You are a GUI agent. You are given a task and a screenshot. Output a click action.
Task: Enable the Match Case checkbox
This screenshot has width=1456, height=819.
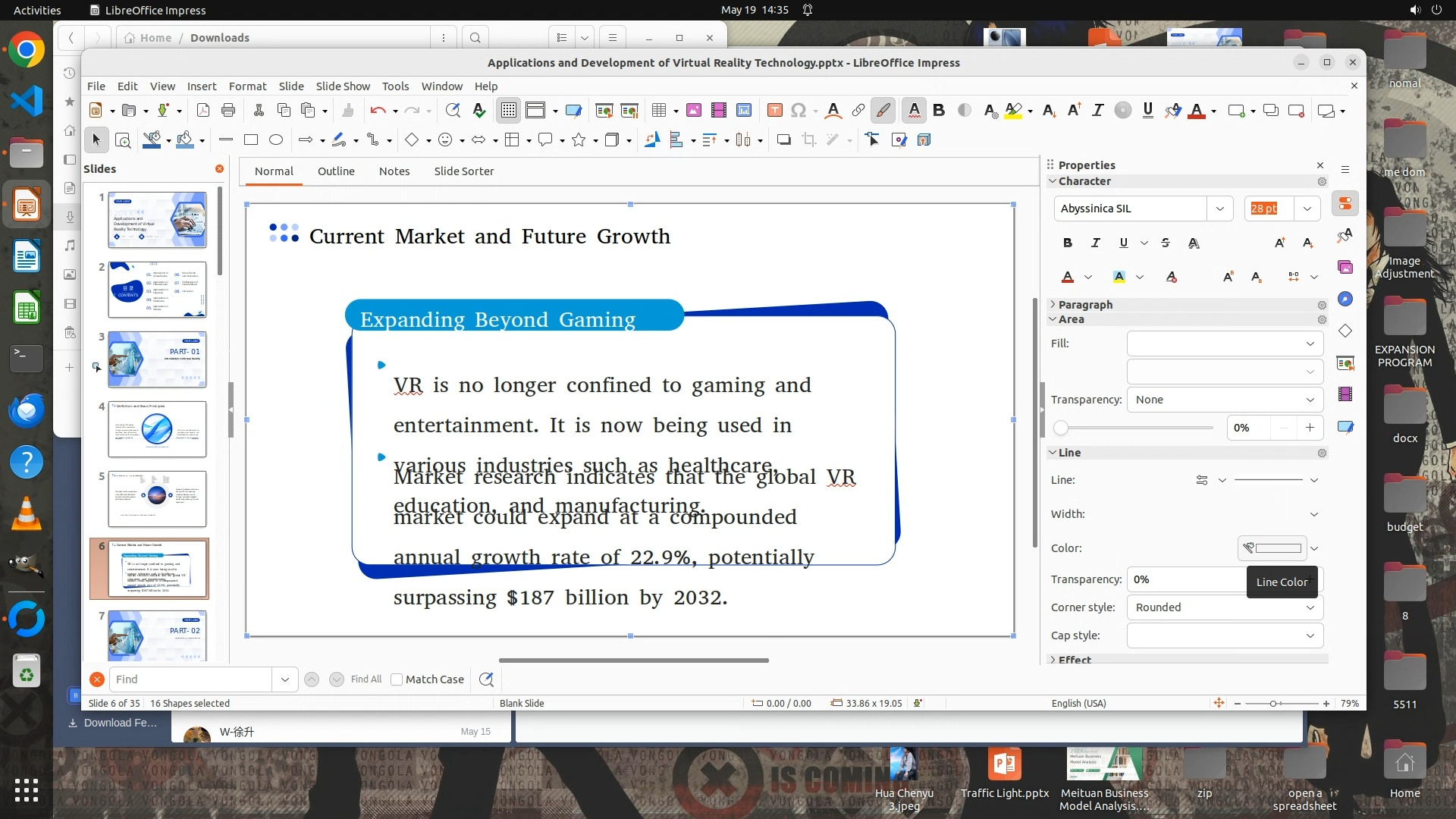pyautogui.click(x=397, y=679)
